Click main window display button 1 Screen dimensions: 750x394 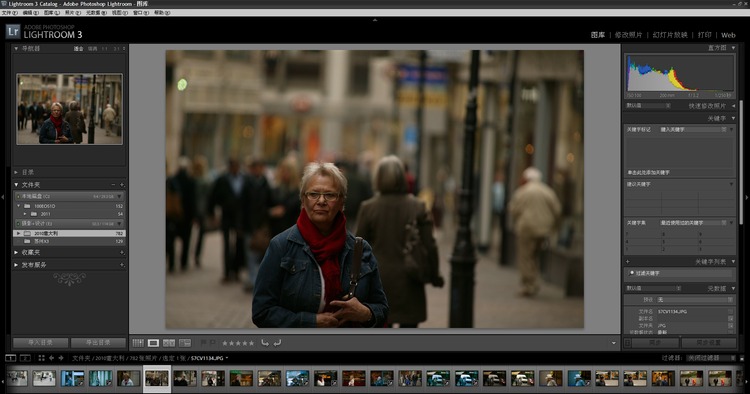tap(11, 358)
